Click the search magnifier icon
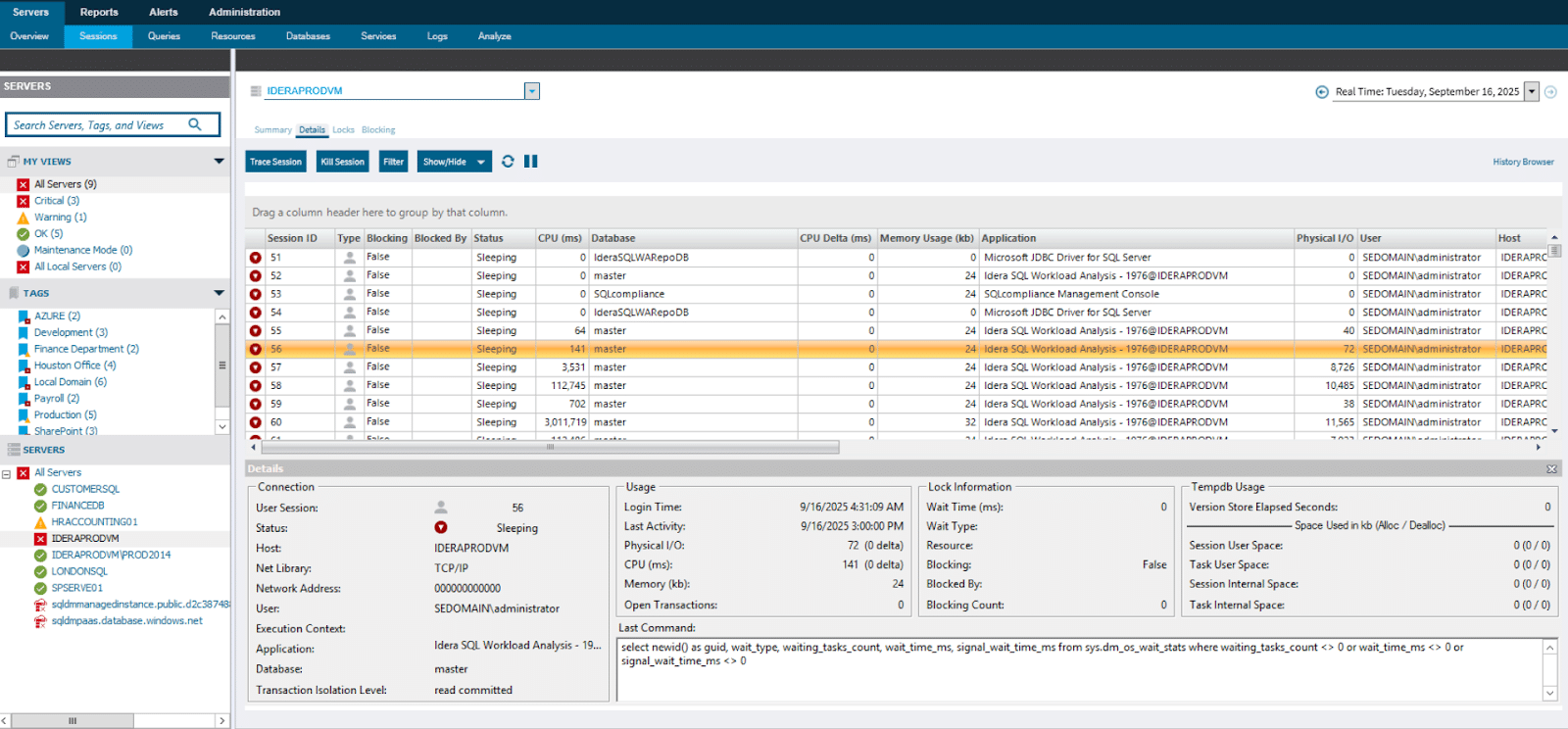Screen dimensions: 1568x729 click(x=195, y=124)
